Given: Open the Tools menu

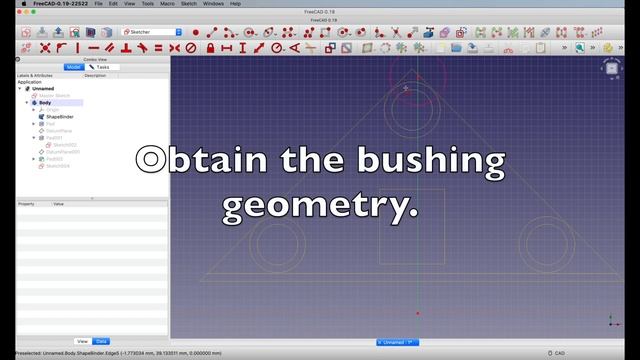Looking at the screenshot, I should coord(148,4).
